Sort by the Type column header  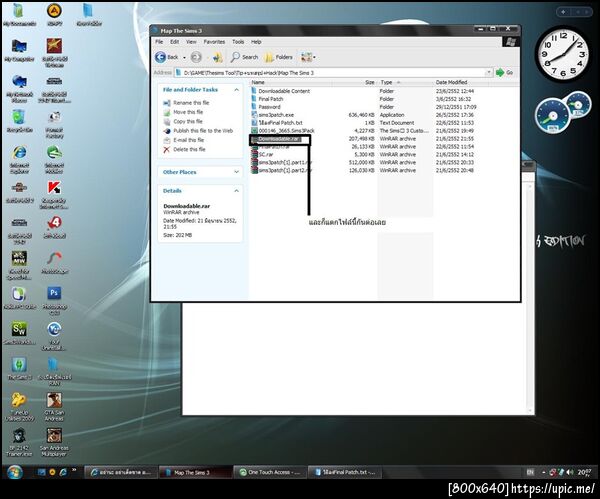click(405, 82)
